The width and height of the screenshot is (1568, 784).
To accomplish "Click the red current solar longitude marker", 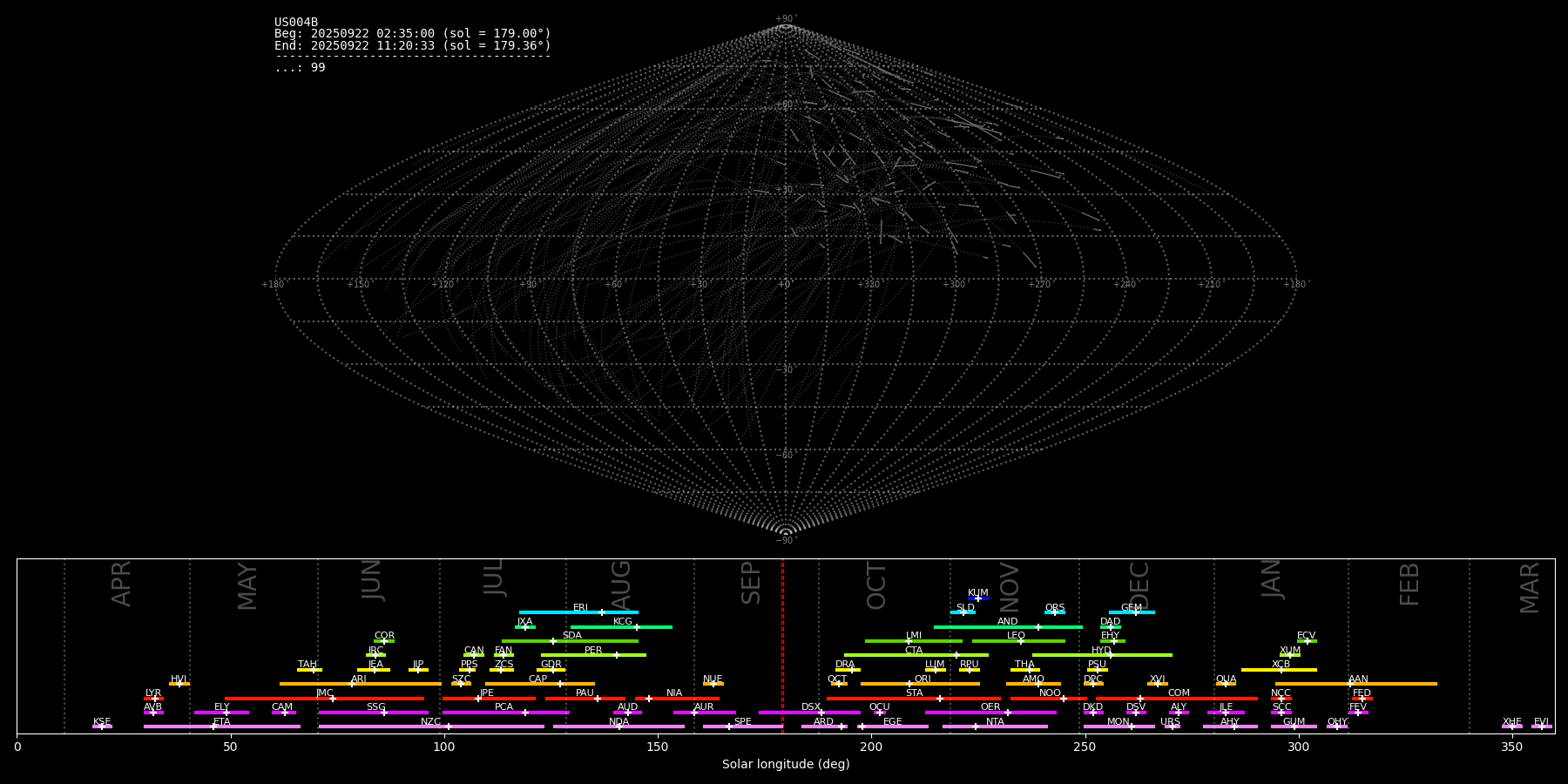I will [782, 646].
